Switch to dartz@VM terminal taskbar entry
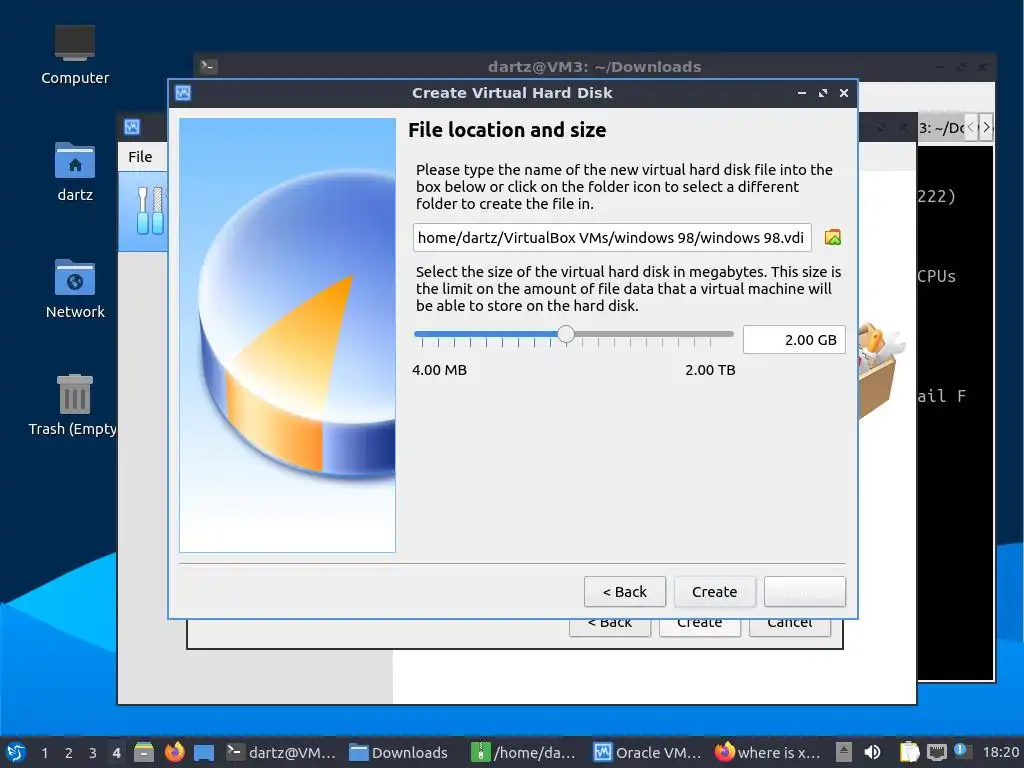The width and height of the screenshot is (1024, 768). 281,752
